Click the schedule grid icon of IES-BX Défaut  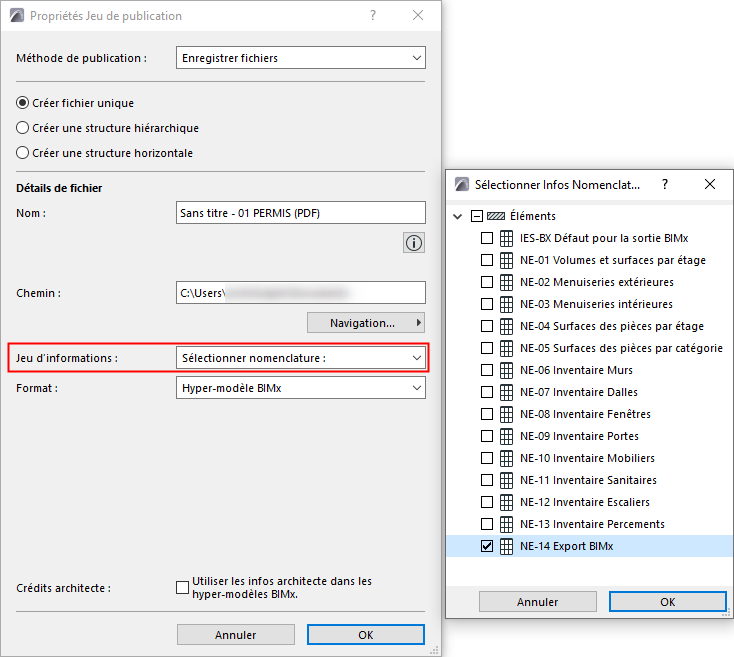506,238
